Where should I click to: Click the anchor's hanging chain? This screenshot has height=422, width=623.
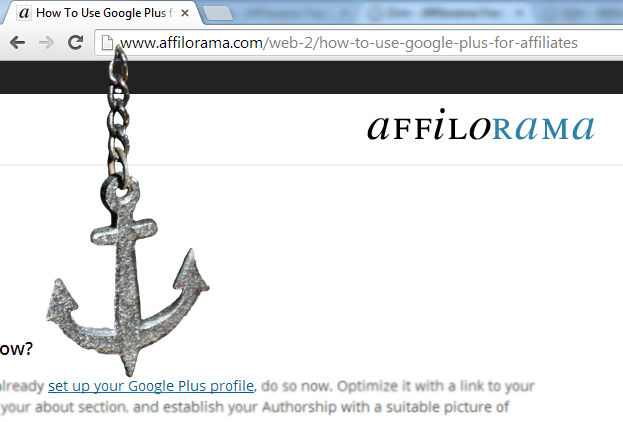tap(118, 115)
